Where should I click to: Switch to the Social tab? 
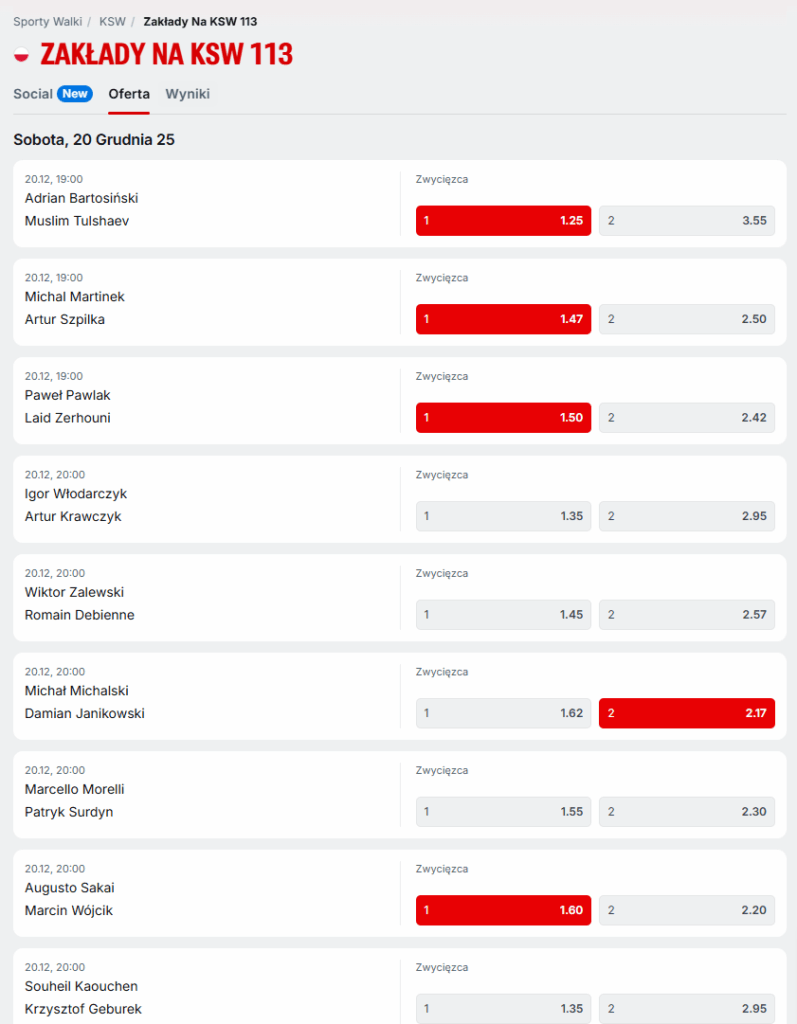tap(33, 94)
